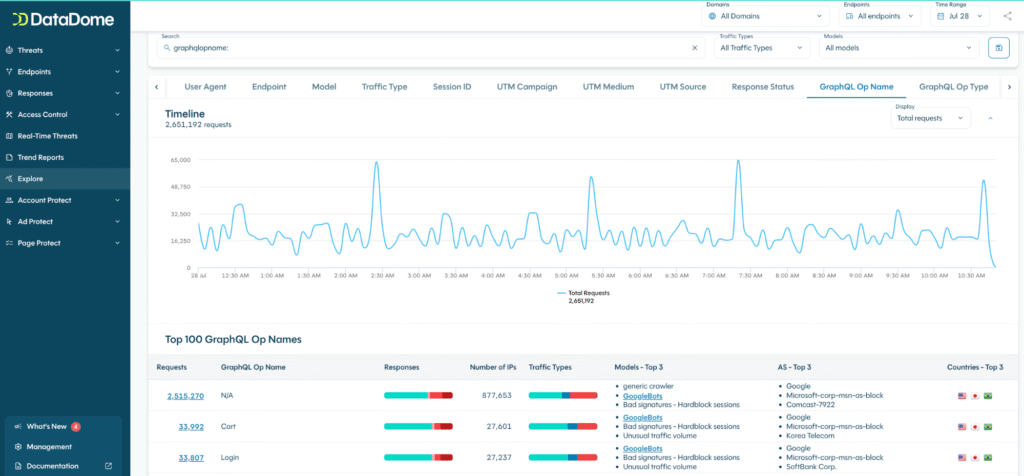The image size is (1024, 476).
Task: Expand the Access Control sidebar chevron
Action: pyautogui.click(x=118, y=115)
